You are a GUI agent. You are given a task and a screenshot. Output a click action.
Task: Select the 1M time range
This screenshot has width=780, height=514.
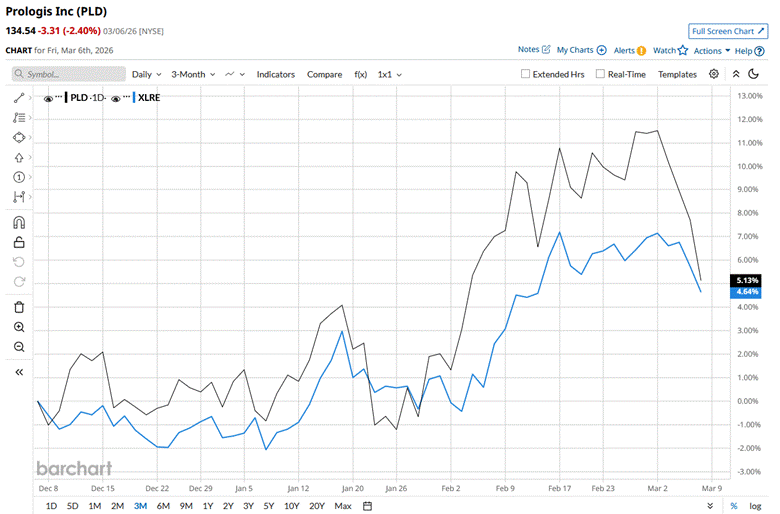coord(95,506)
